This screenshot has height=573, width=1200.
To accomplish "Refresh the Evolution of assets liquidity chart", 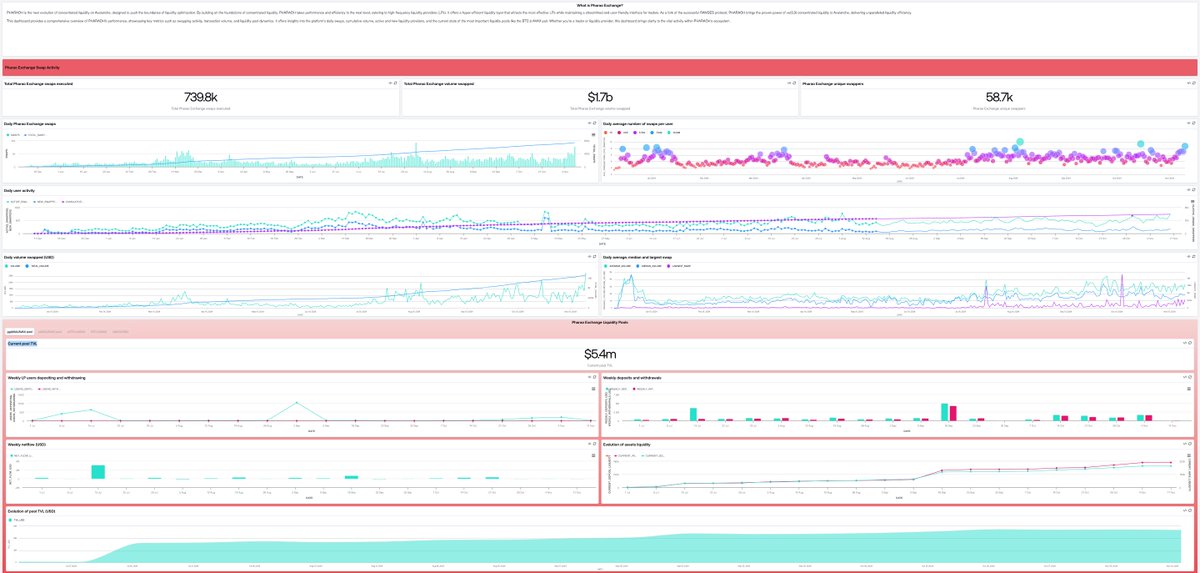I will click(1191, 444).
